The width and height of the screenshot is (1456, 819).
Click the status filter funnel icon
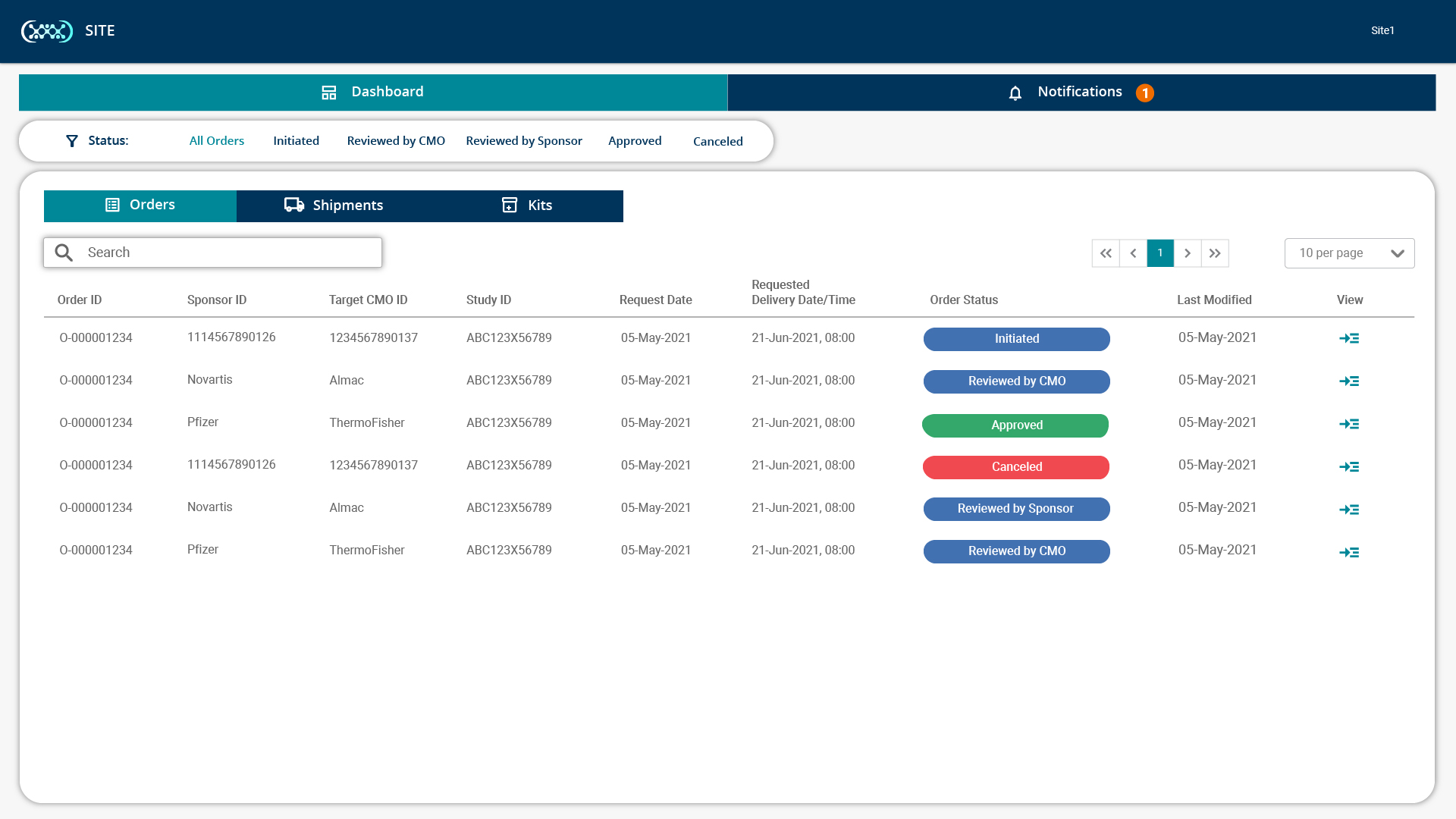[x=71, y=140]
